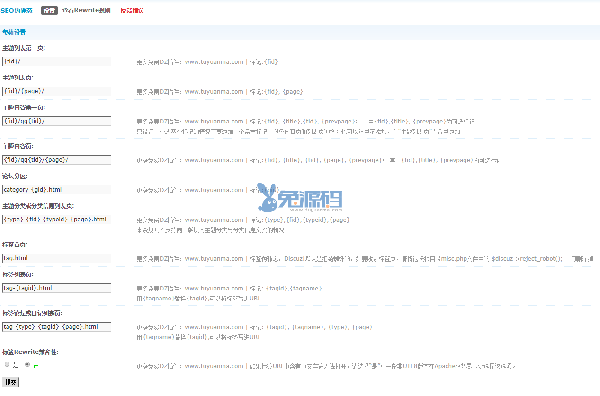This screenshot has width=600, height=396.
Task: Open the SEO tab at top left
Action: [16, 11]
